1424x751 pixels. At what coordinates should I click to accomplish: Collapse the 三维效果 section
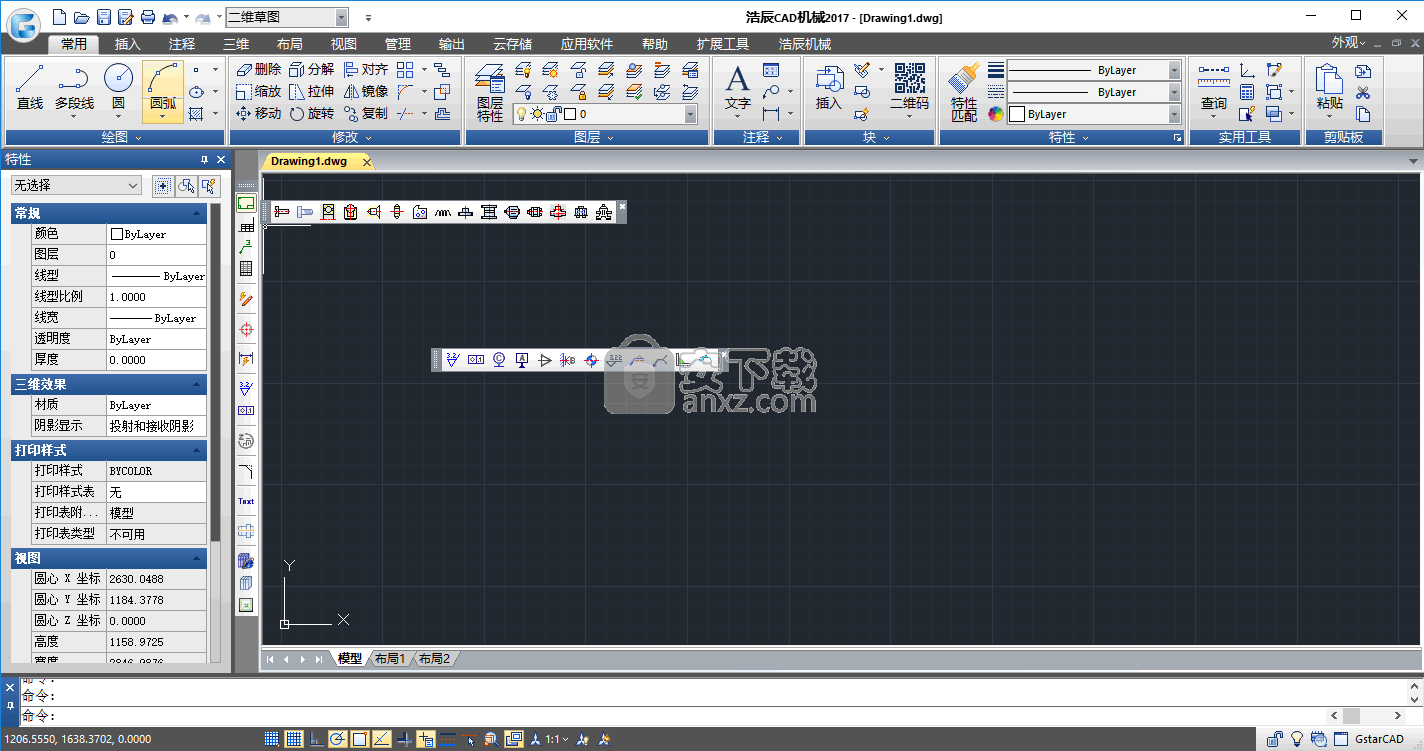tap(197, 384)
